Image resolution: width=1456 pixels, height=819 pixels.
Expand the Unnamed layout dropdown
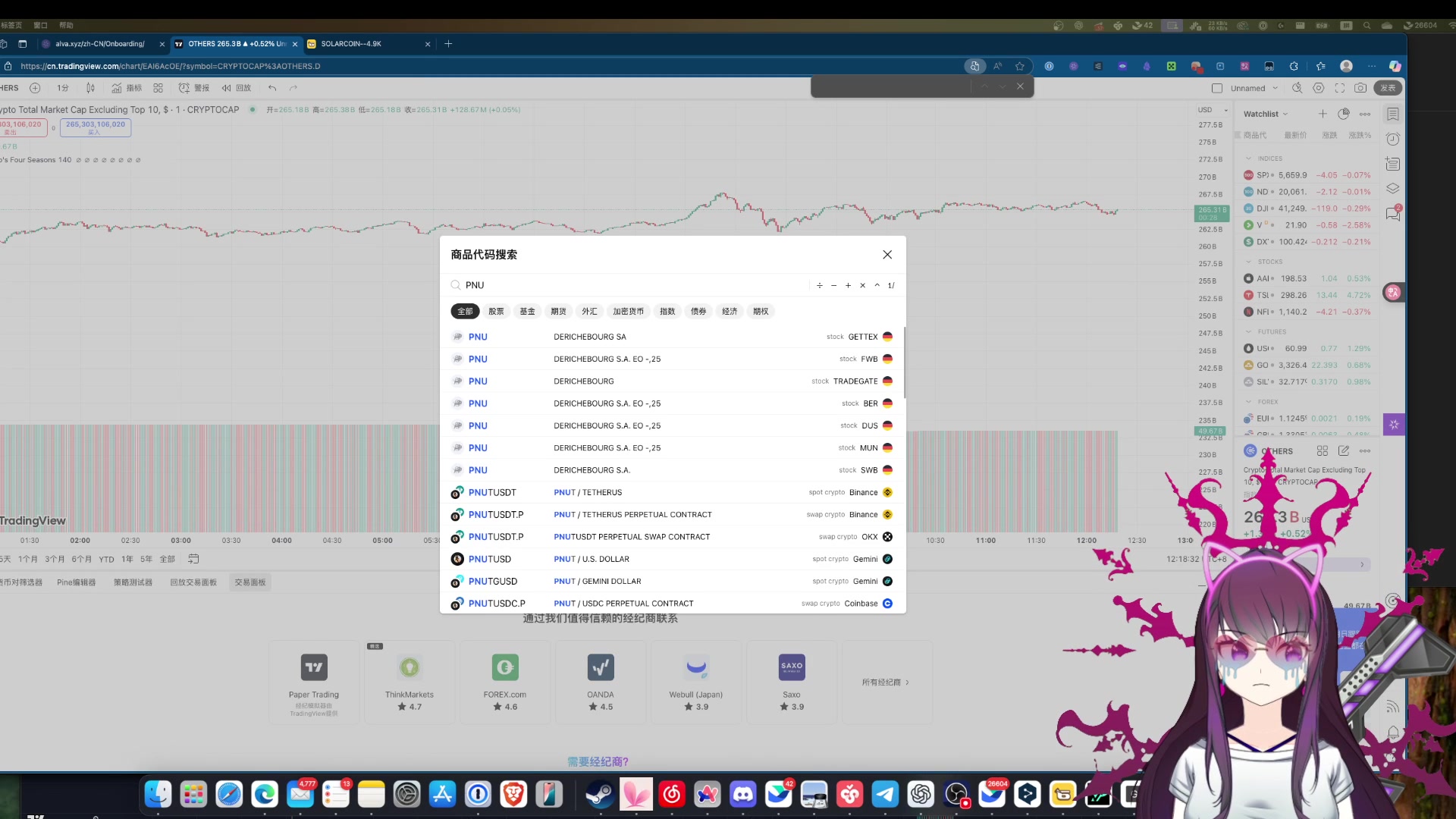tap(1276, 88)
